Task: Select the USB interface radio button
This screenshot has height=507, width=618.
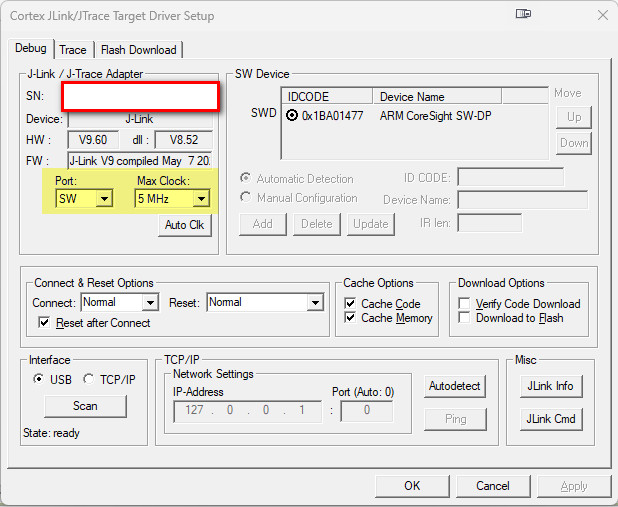Action: pos(38,379)
